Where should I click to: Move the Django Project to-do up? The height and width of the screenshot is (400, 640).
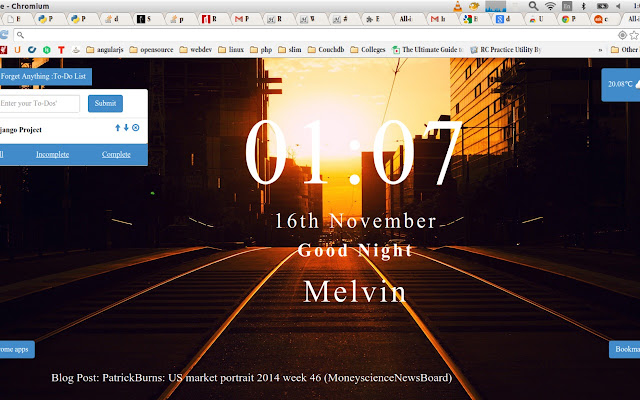pos(118,128)
